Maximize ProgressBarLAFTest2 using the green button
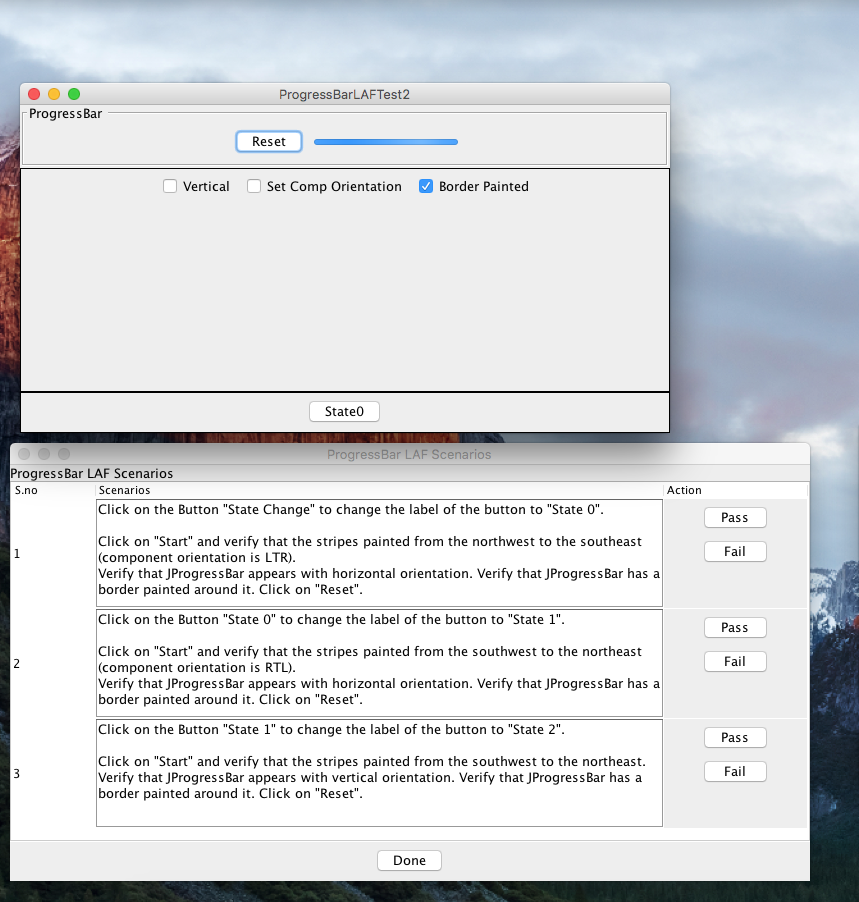Image resolution: width=859 pixels, height=902 pixels. pyautogui.click(x=74, y=94)
